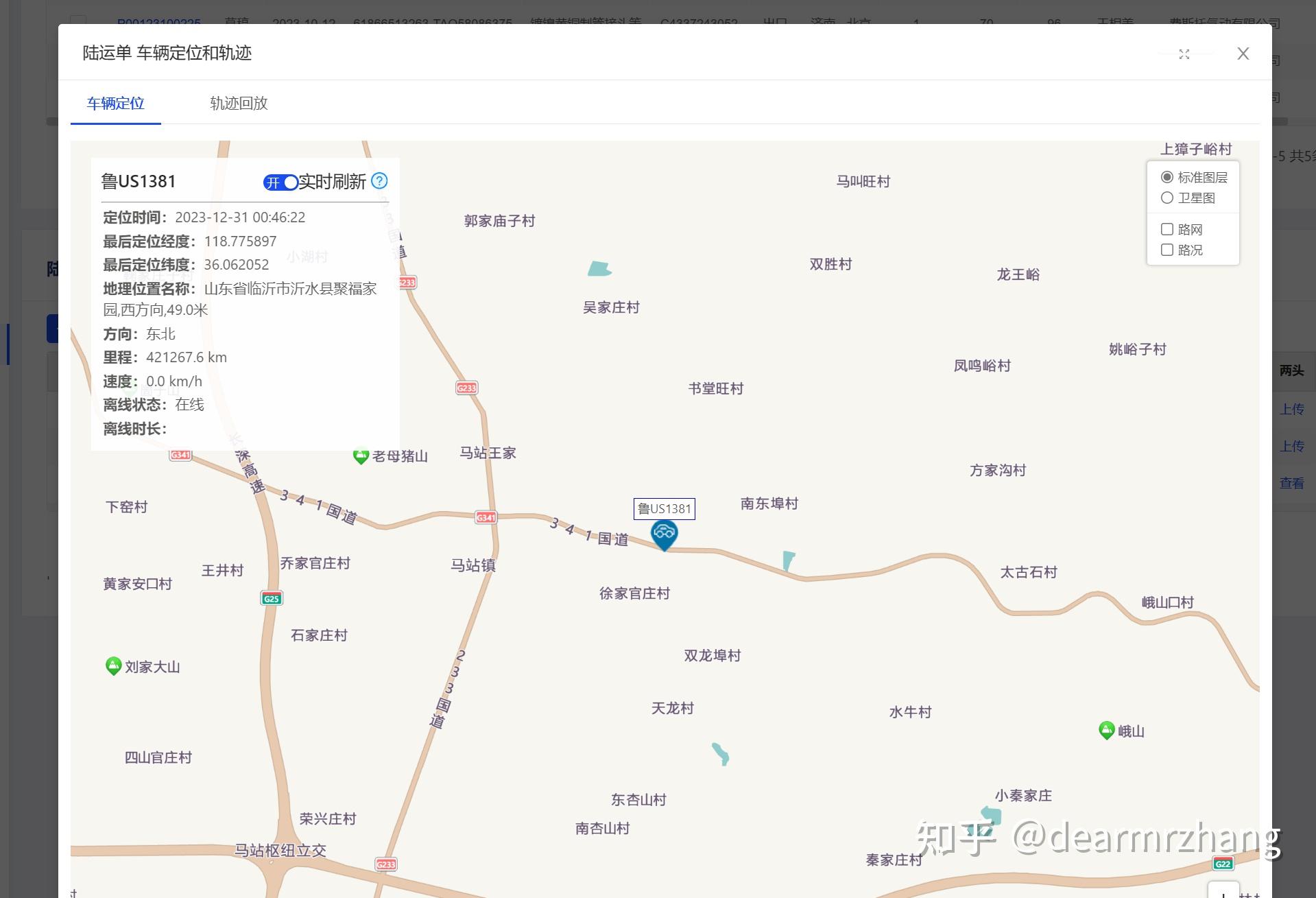
Task: Click the 郭家庙子村 village label
Action: [x=499, y=221]
